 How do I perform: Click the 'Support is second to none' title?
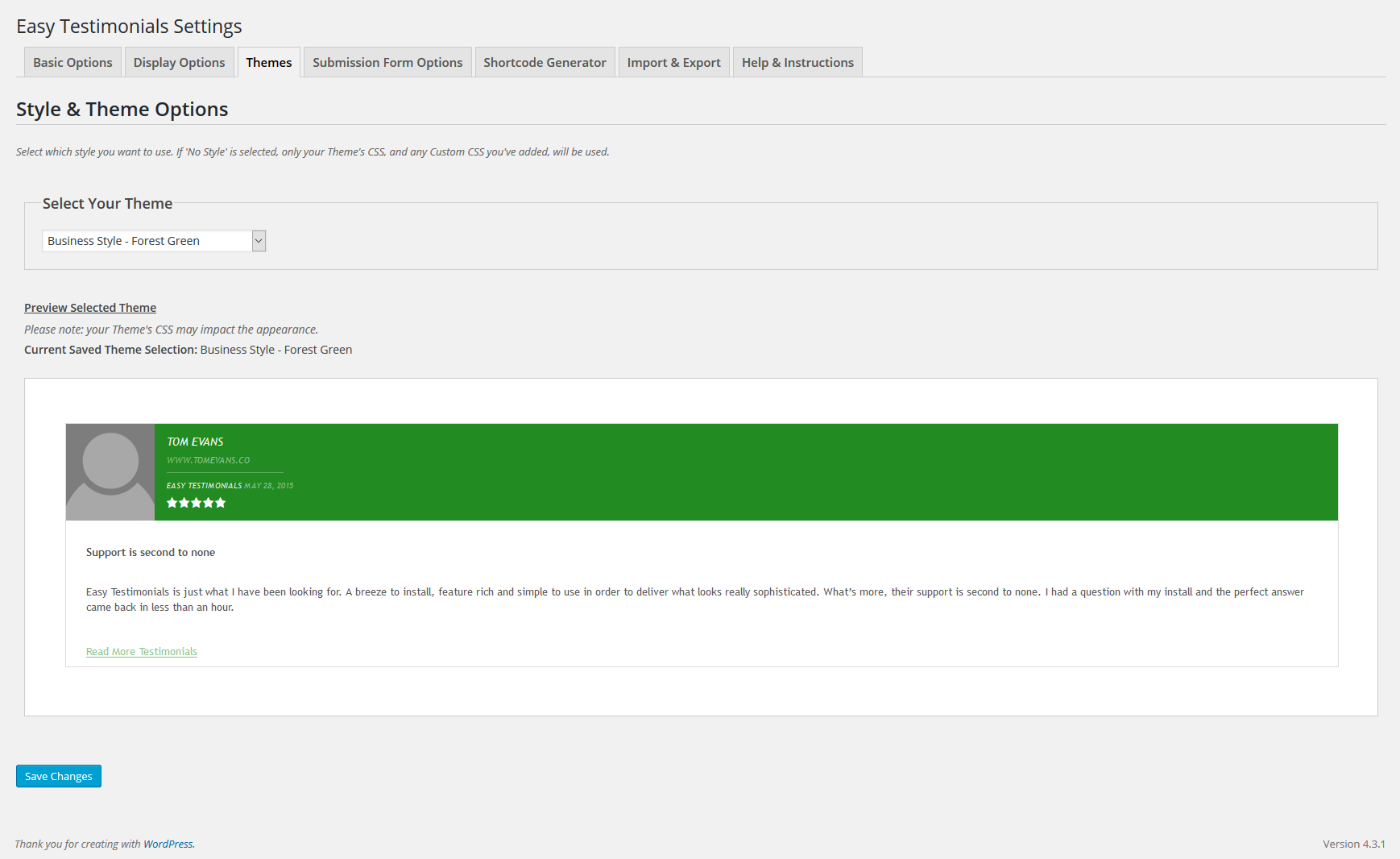[151, 553]
